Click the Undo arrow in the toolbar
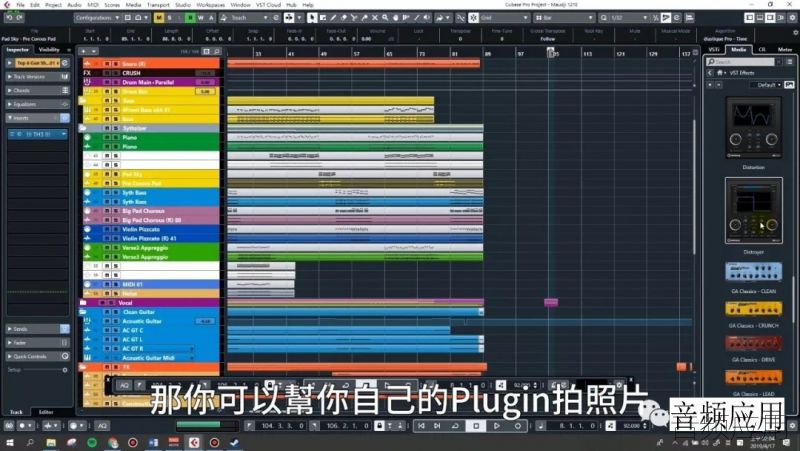Screen dimensions: 800x451 click(9, 17)
